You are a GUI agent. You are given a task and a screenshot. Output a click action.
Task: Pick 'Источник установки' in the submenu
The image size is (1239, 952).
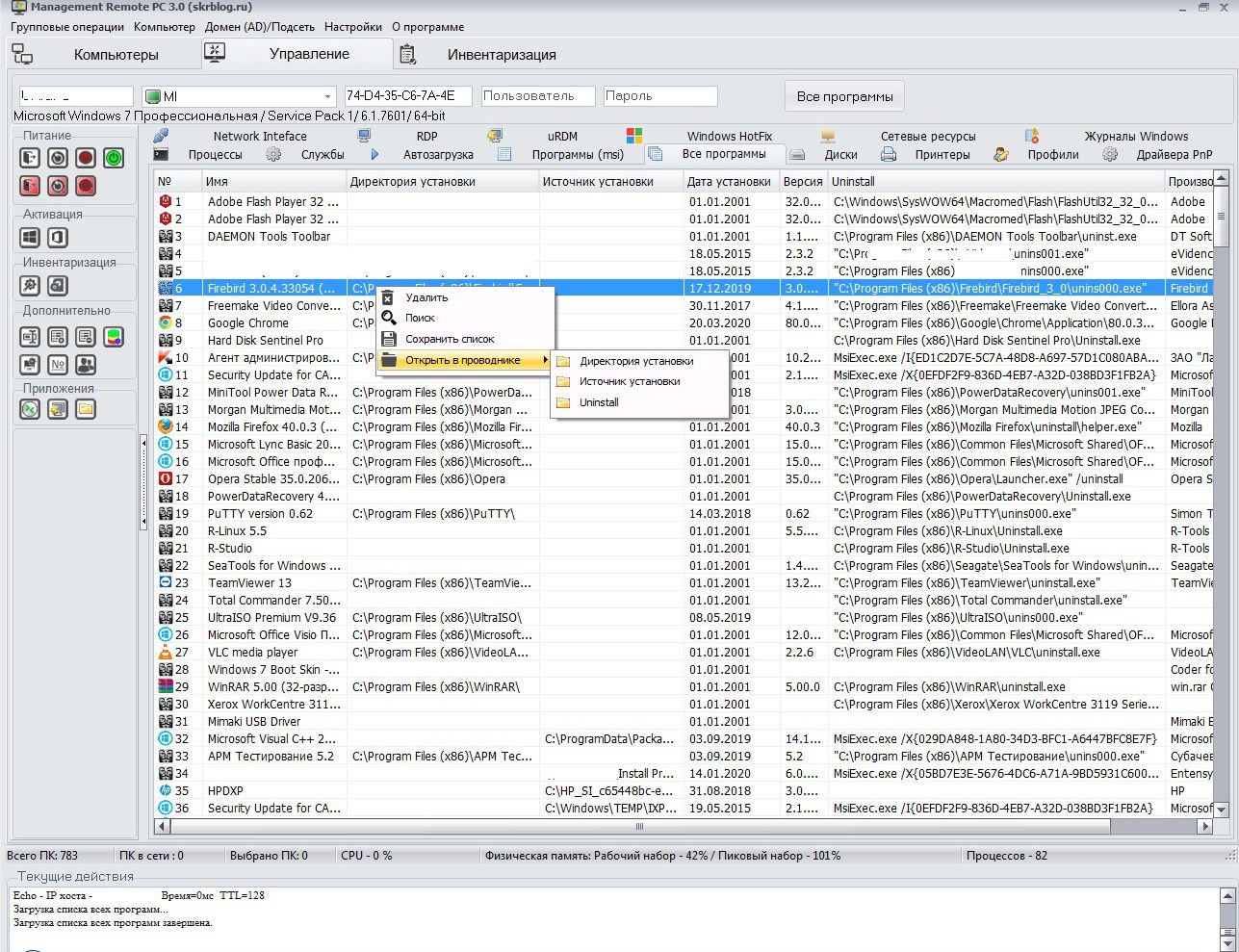(637, 381)
